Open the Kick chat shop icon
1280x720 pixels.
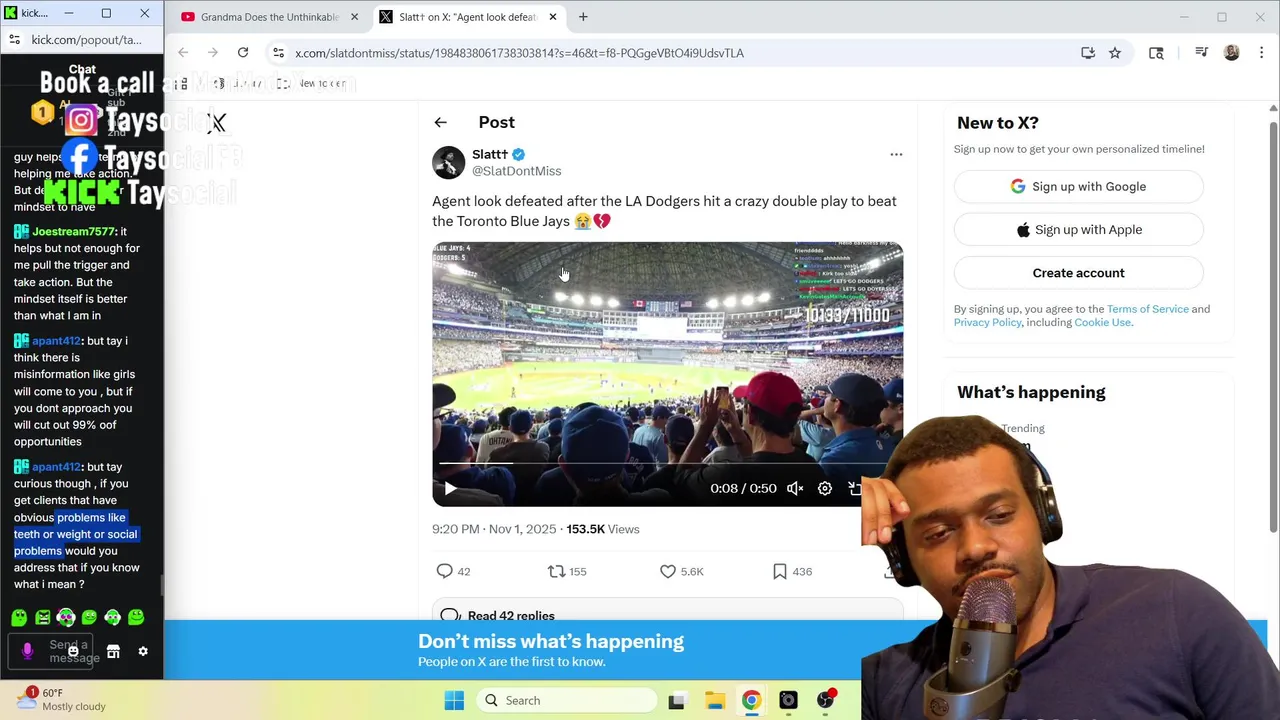click(113, 651)
